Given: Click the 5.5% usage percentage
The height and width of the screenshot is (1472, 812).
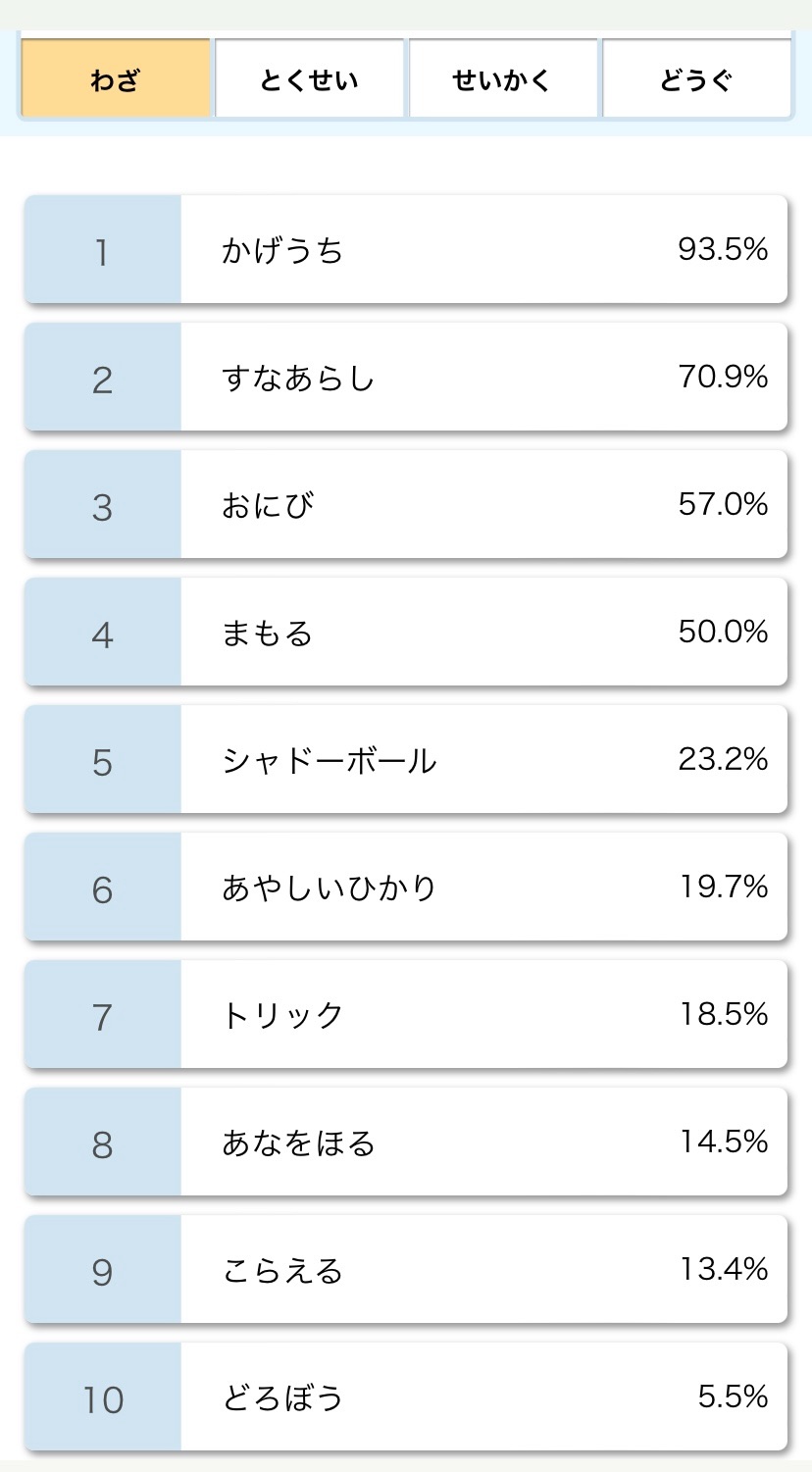Looking at the screenshot, I should (x=733, y=1396).
